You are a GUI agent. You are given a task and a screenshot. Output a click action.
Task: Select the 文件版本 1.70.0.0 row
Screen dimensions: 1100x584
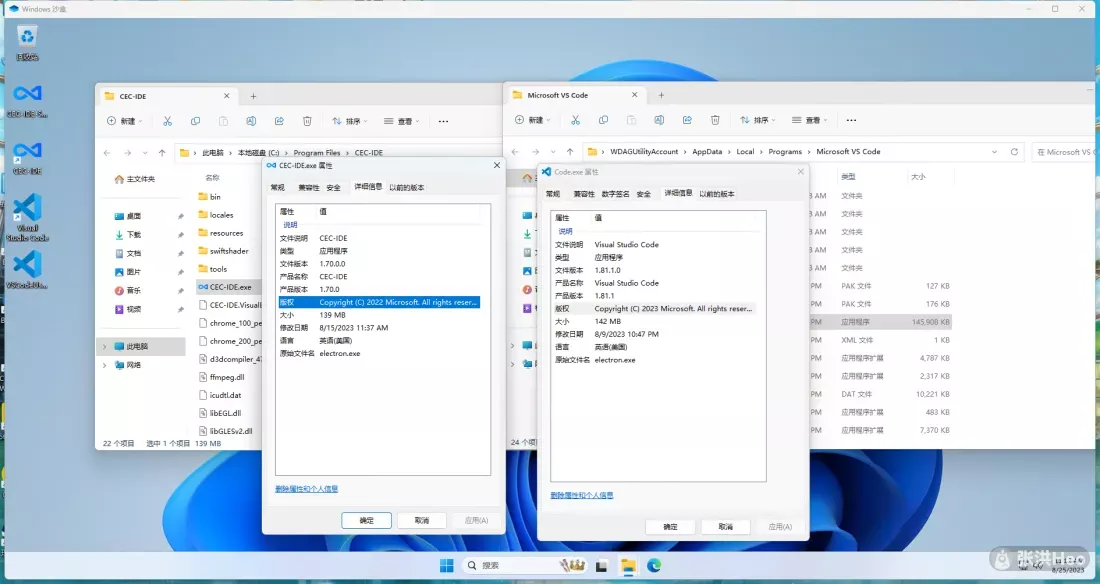[x=379, y=264]
